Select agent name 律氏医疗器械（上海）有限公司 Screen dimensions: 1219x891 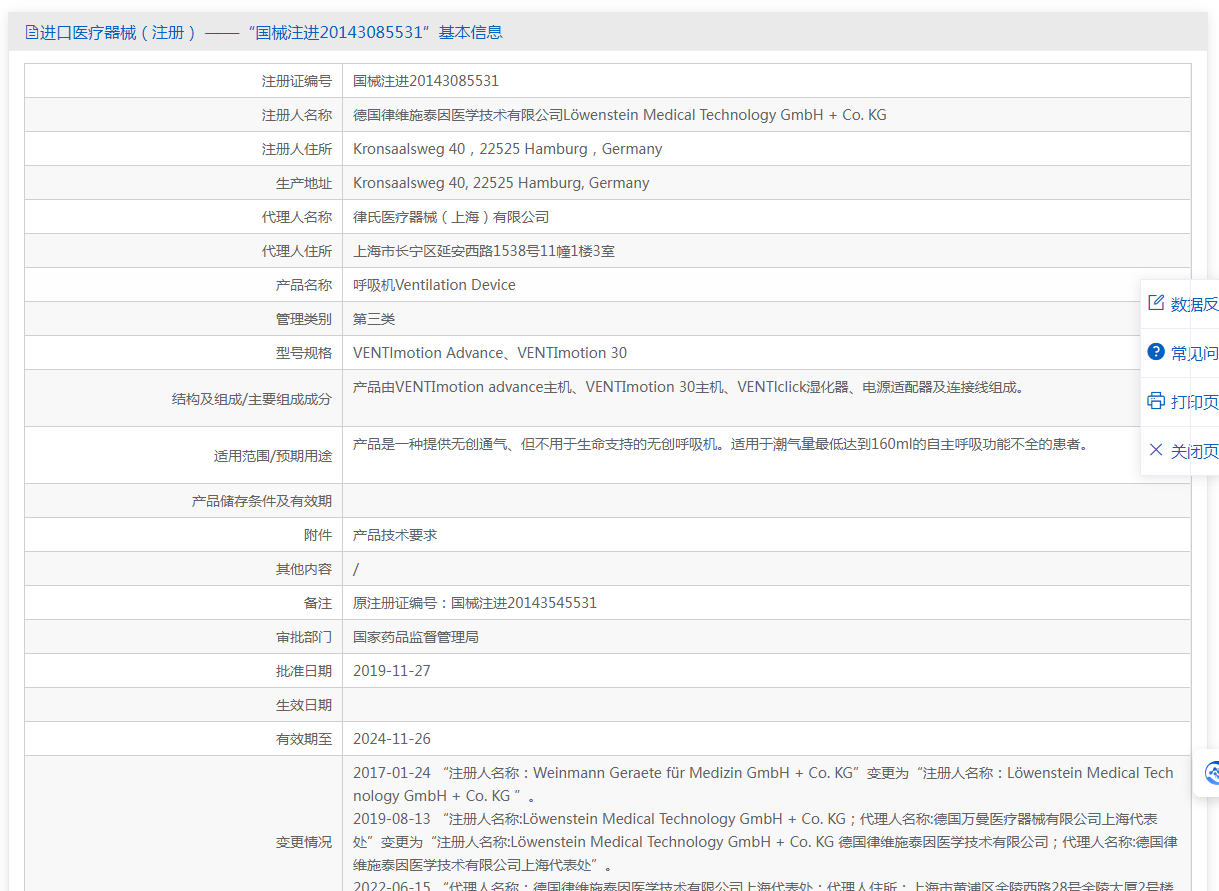tap(451, 217)
